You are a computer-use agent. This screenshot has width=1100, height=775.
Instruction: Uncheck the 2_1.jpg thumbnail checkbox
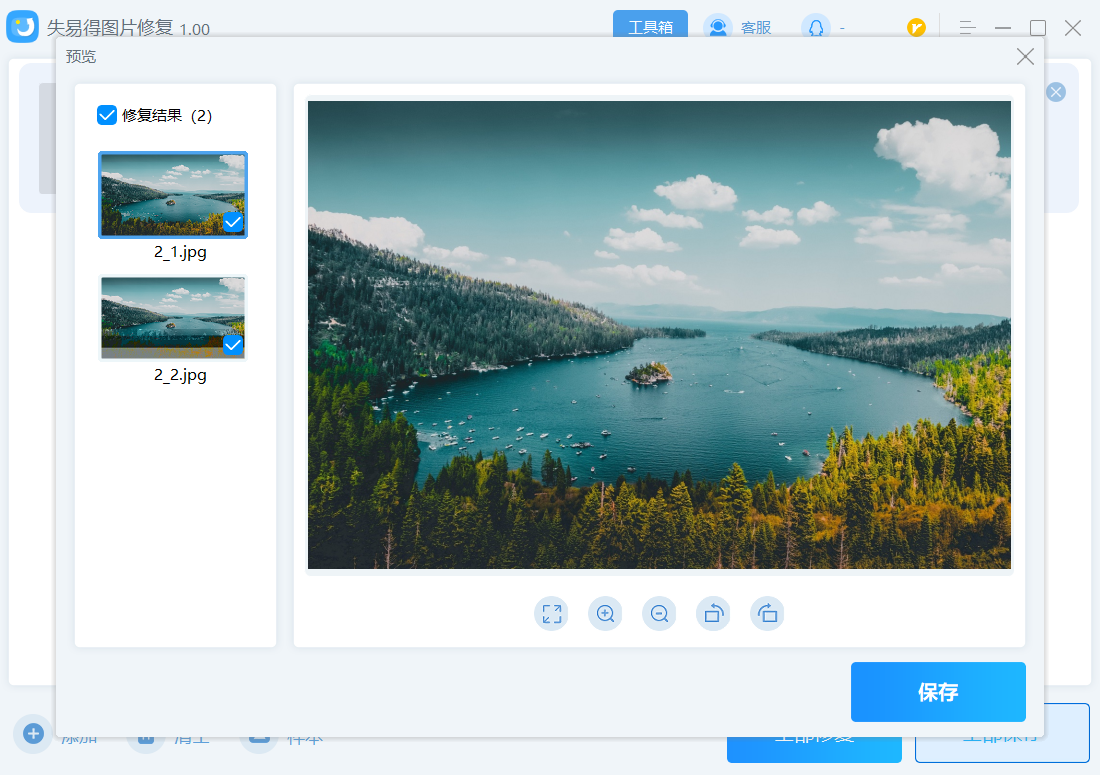[x=233, y=222]
